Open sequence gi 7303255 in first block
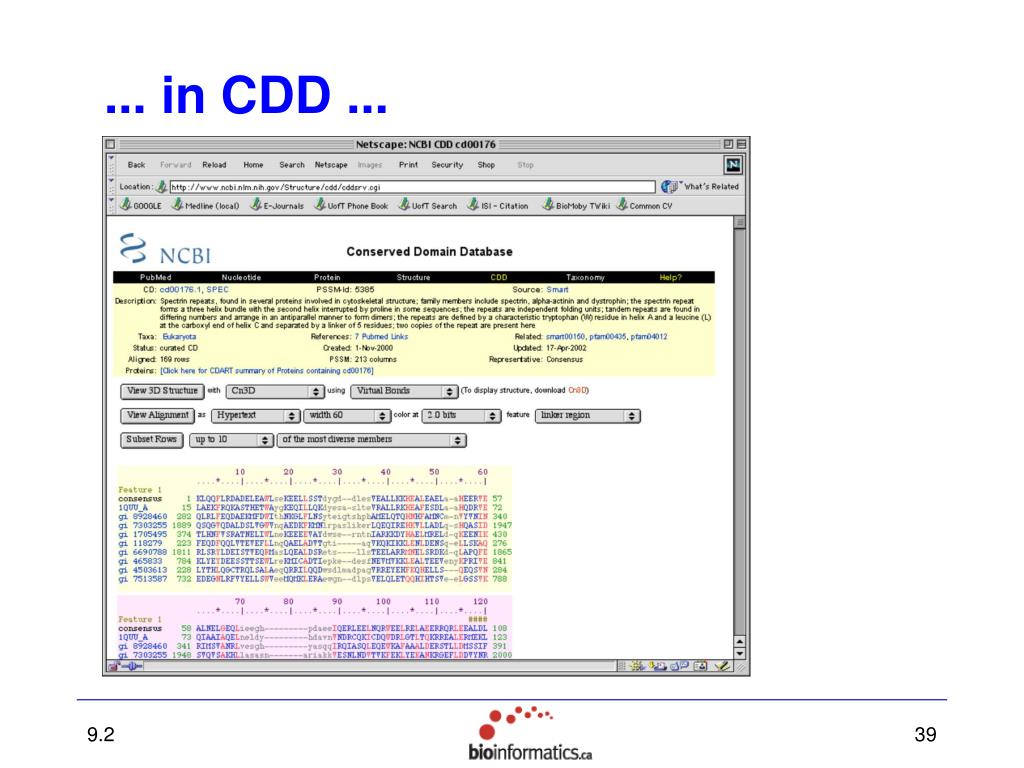This screenshot has width=1024, height=768. coord(142,525)
